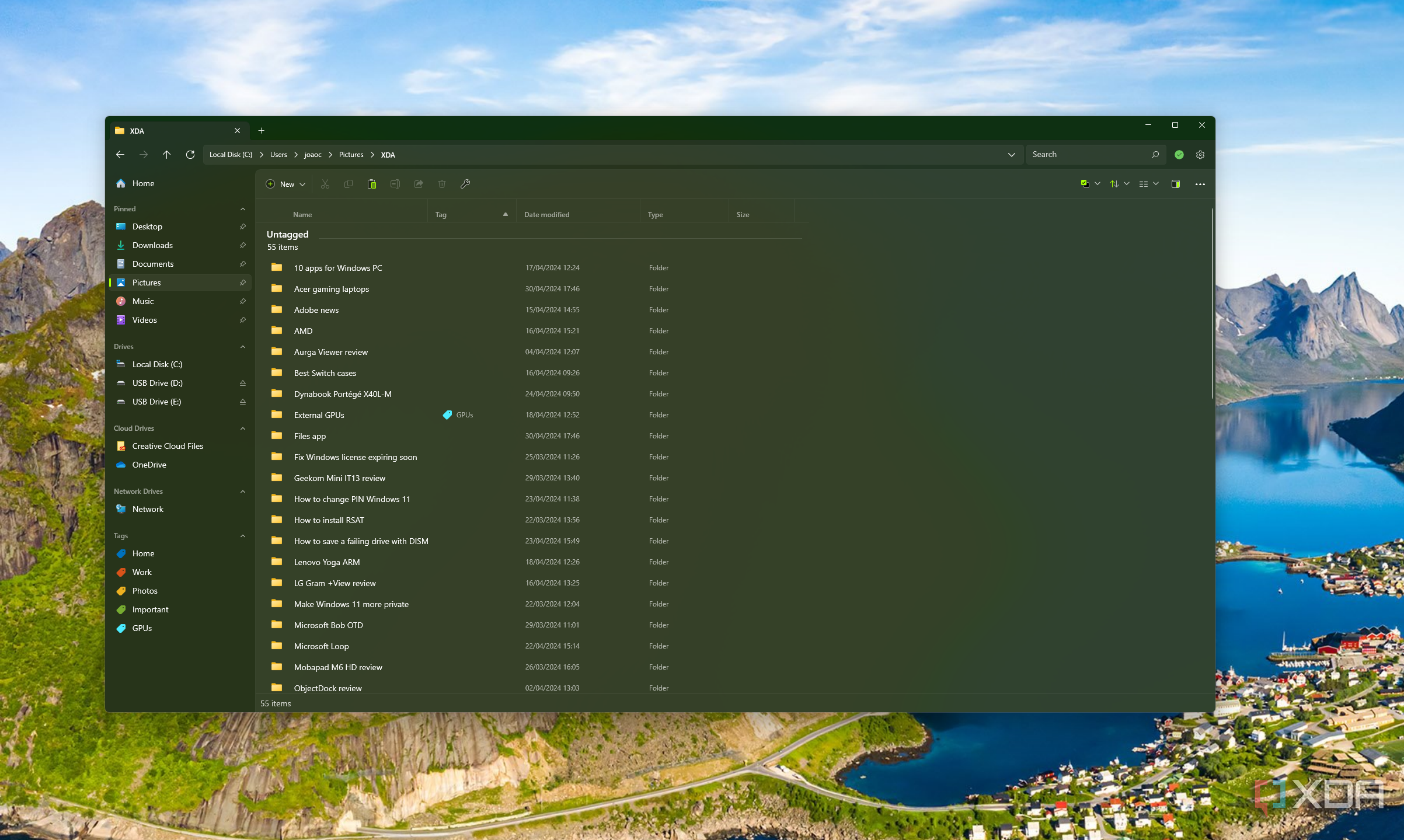Collapse the Tags sidebar section
Image resolution: width=1404 pixels, height=840 pixels.
pyautogui.click(x=243, y=536)
